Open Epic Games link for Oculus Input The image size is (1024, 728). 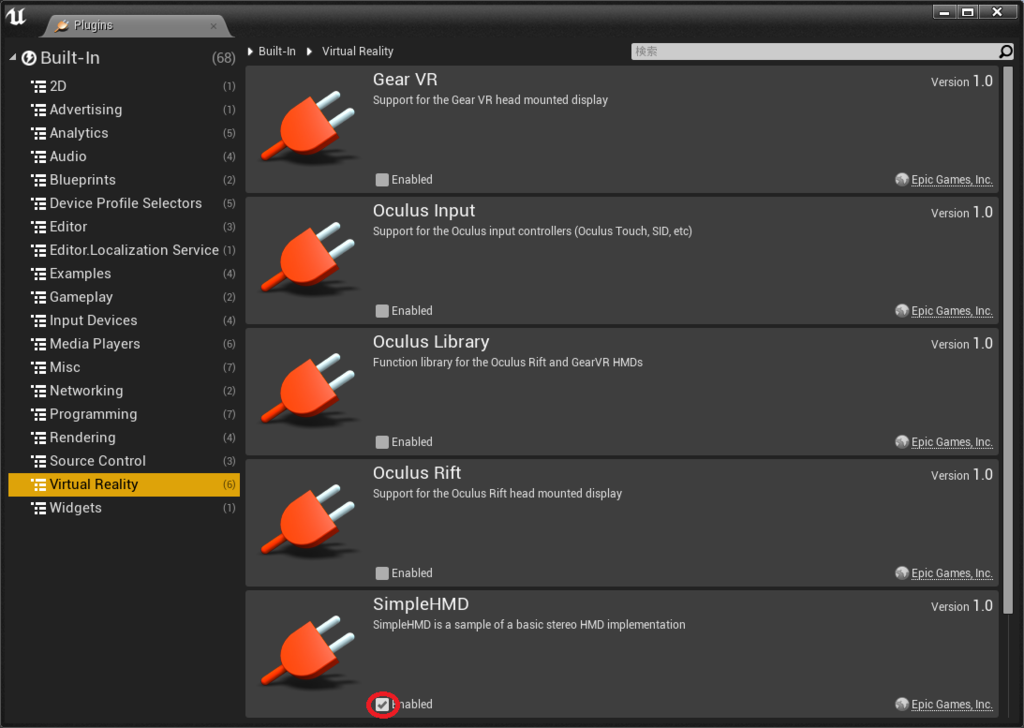click(x=952, y=311)
